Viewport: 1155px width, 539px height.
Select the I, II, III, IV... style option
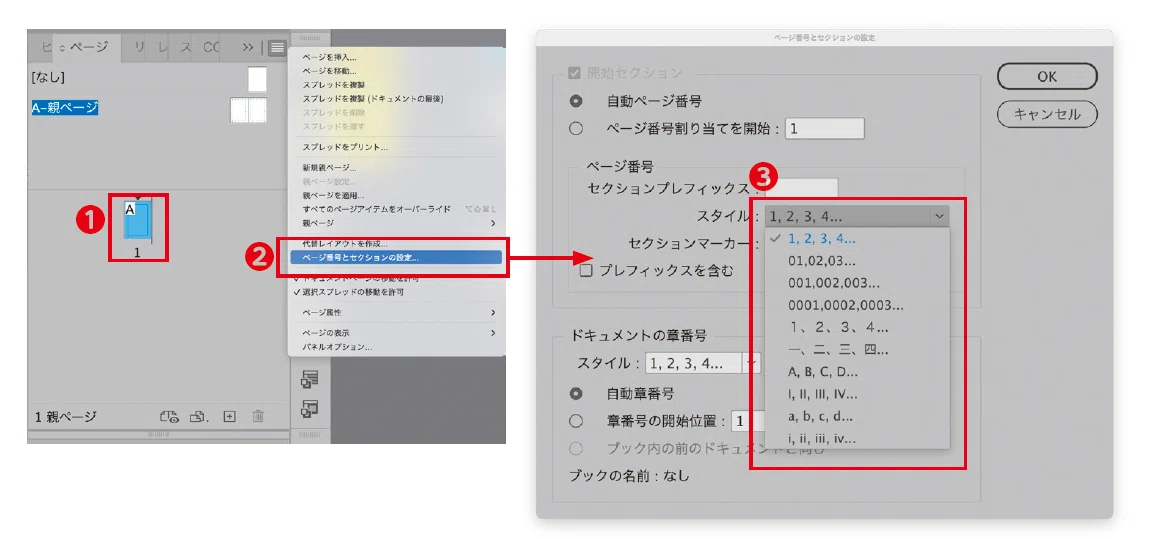(858, 394)
